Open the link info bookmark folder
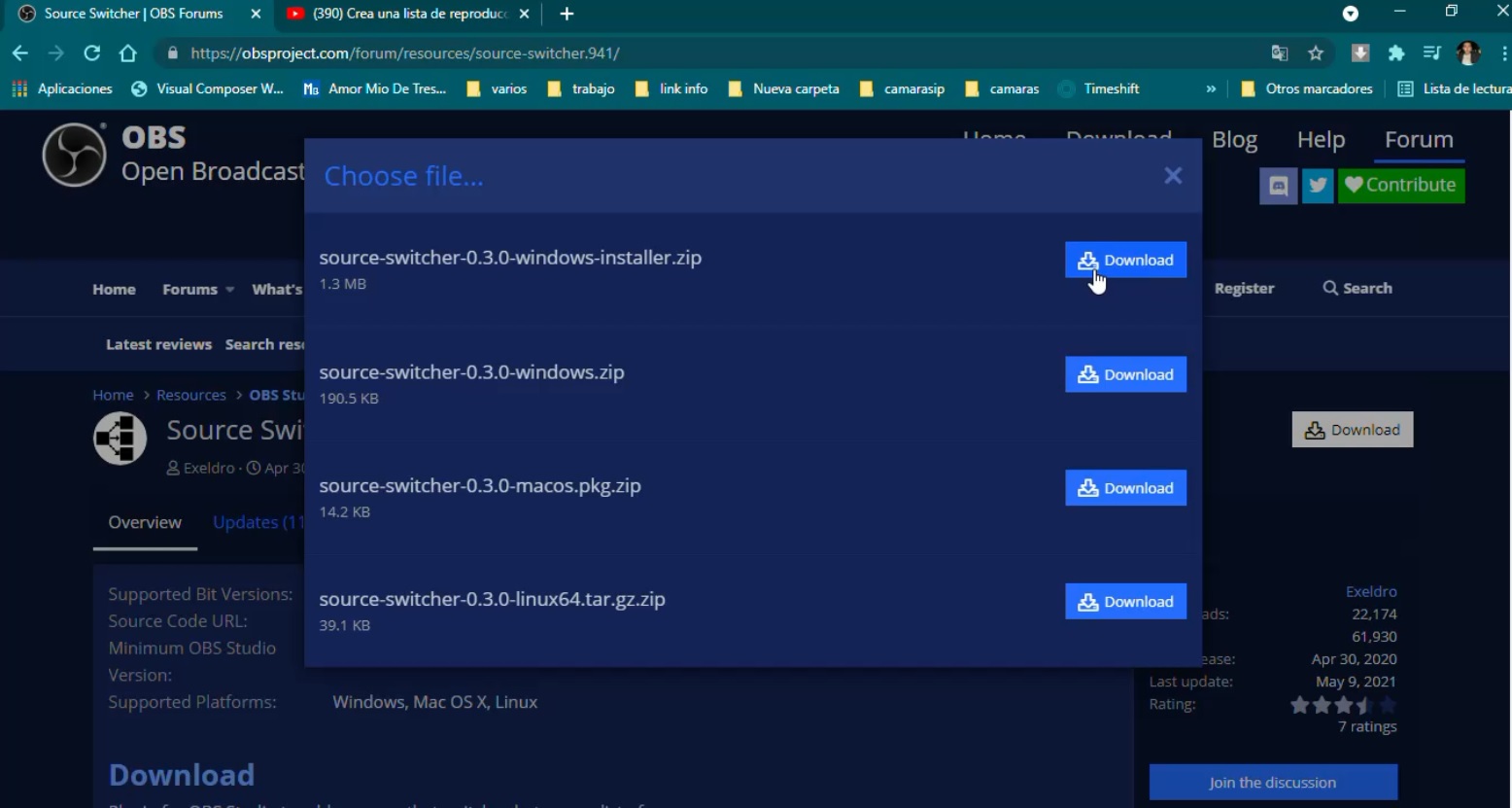Viewport: 1512px width, 808px height. tap(670, 88)
